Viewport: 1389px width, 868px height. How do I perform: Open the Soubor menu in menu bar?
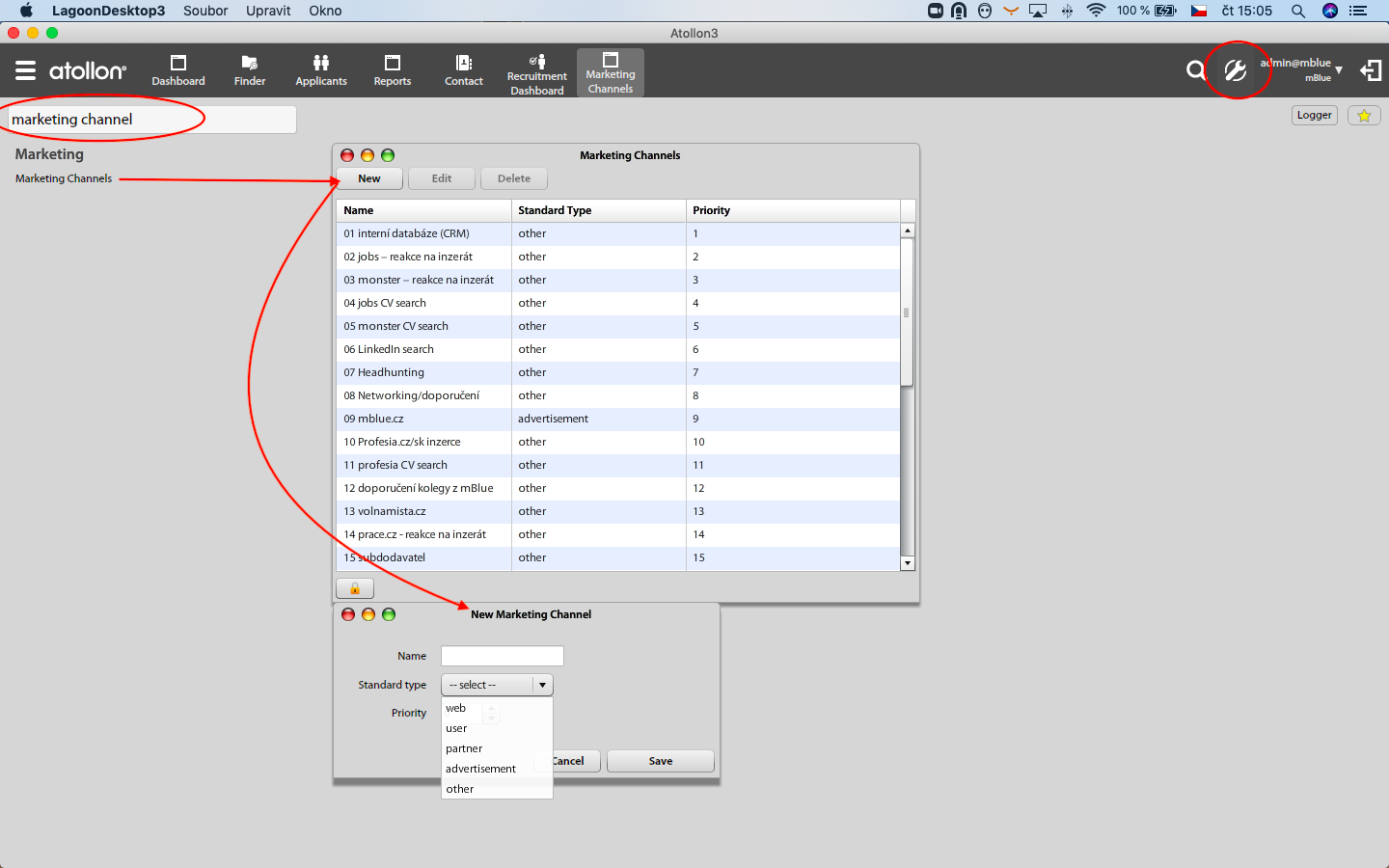(205, 11)
